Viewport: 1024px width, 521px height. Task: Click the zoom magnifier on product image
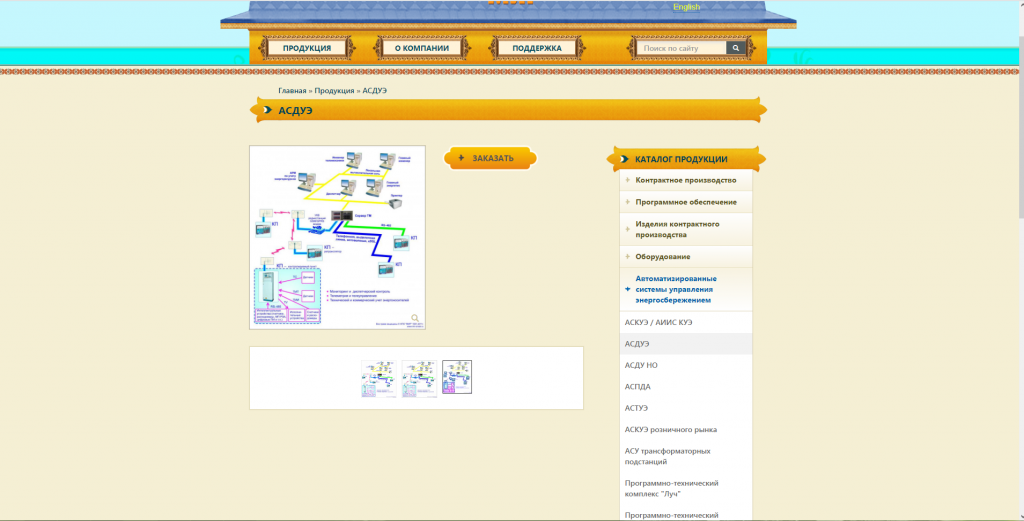(x=415, y=319)
